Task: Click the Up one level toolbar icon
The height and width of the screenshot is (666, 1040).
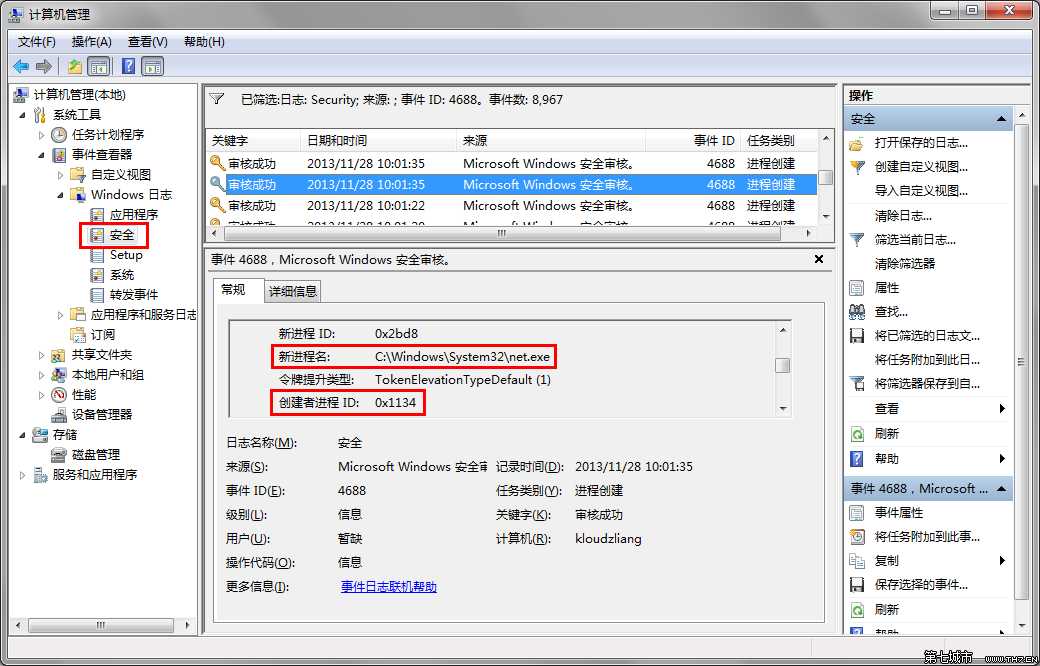Action: [x=74, y=66]
